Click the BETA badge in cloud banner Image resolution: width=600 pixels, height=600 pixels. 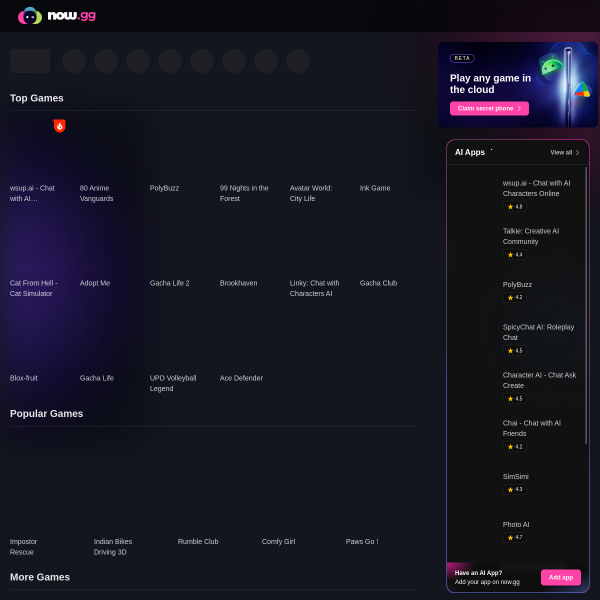[462, 58]
